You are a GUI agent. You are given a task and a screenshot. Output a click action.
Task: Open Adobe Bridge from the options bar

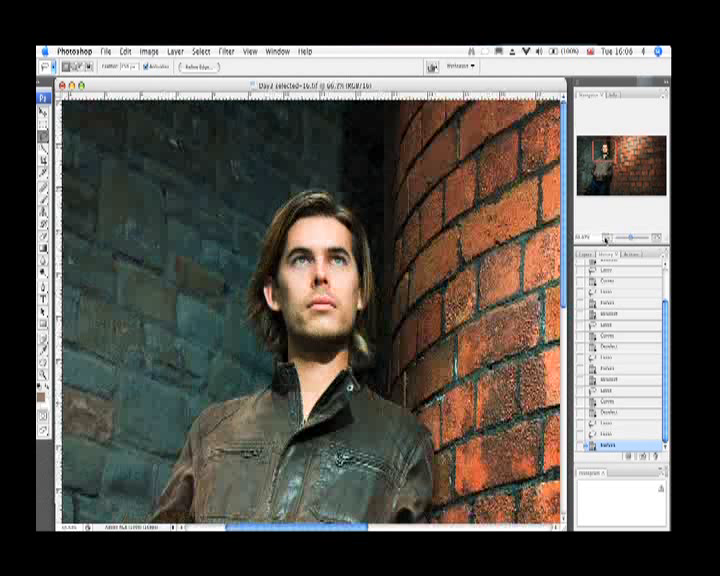click(x=432, y=68)
